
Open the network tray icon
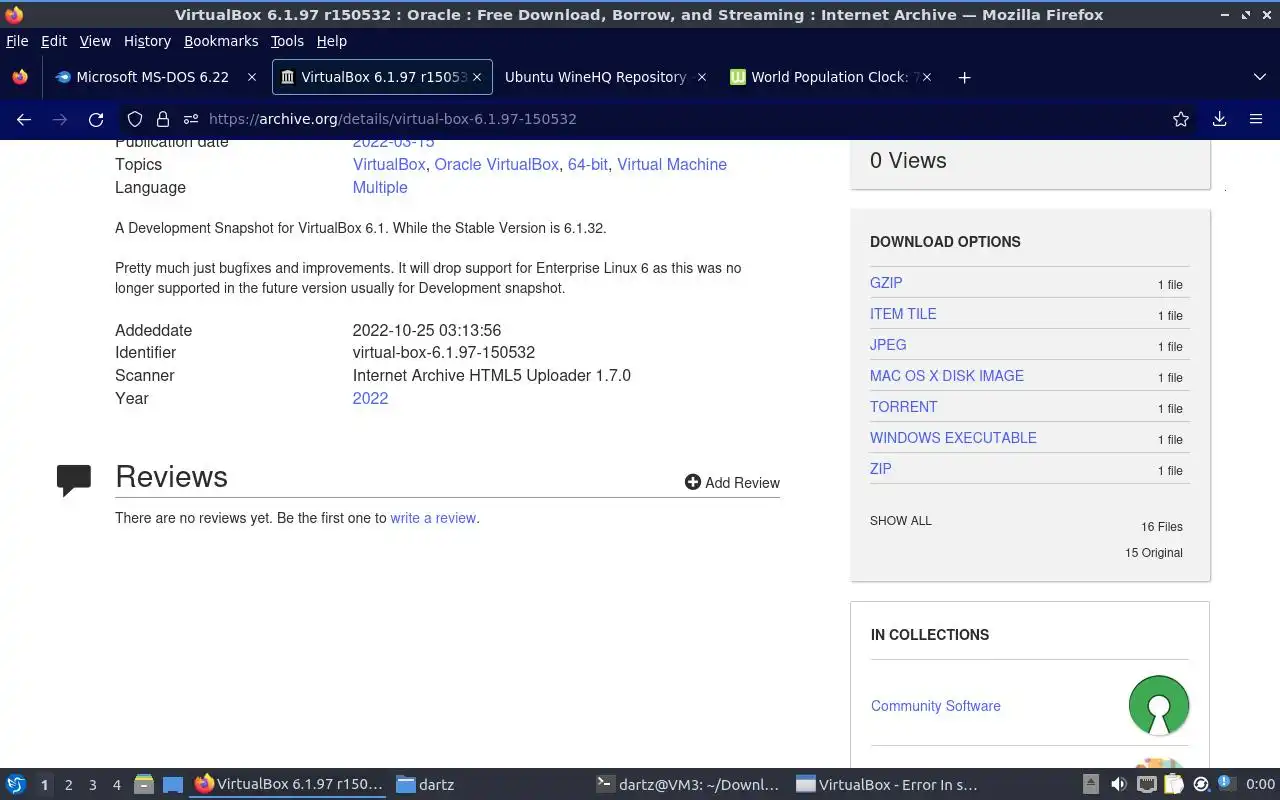[1147, 785]
